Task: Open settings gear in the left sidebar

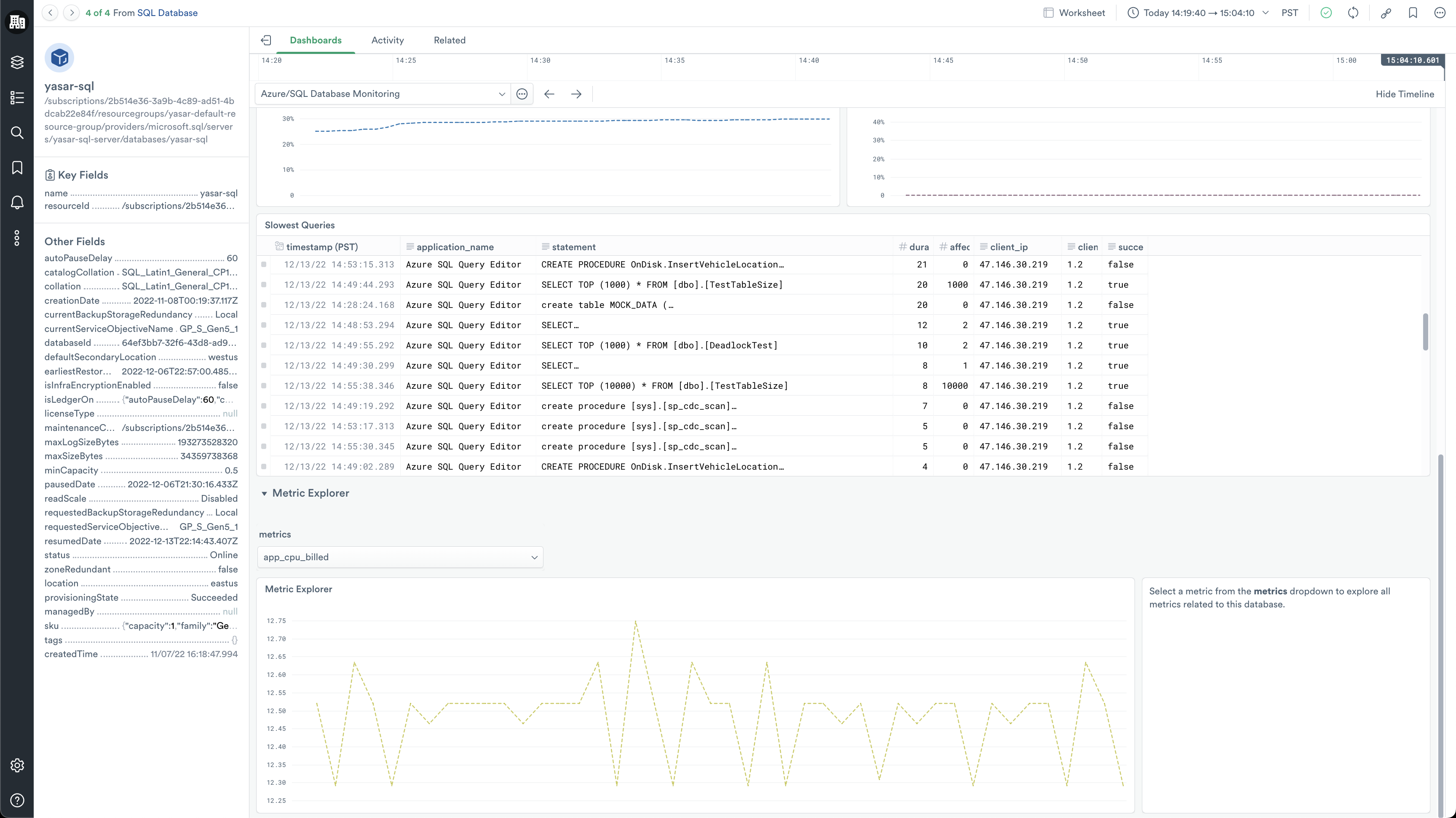Action: click(17, 765)
